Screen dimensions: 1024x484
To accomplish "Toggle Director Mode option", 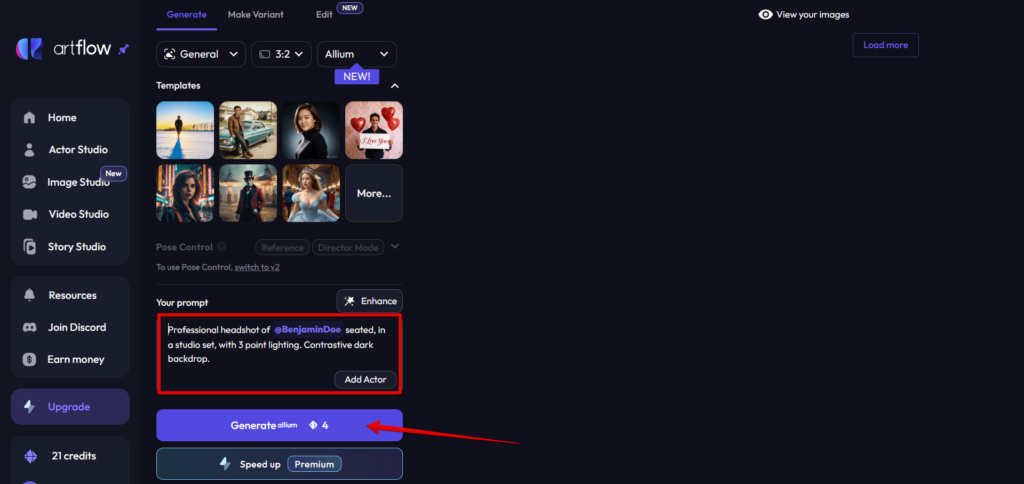I will tap(348, 248).
